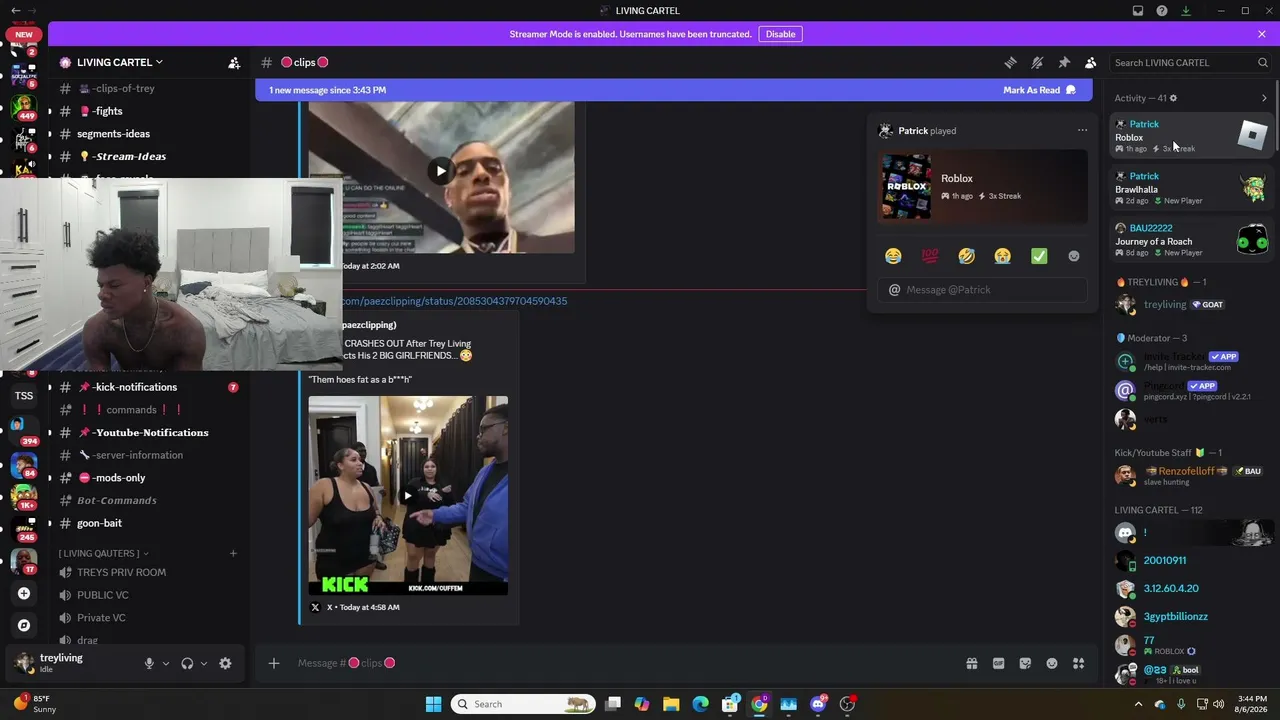
Task: Open the Activity settings gear
Action: click(1173, 98)
